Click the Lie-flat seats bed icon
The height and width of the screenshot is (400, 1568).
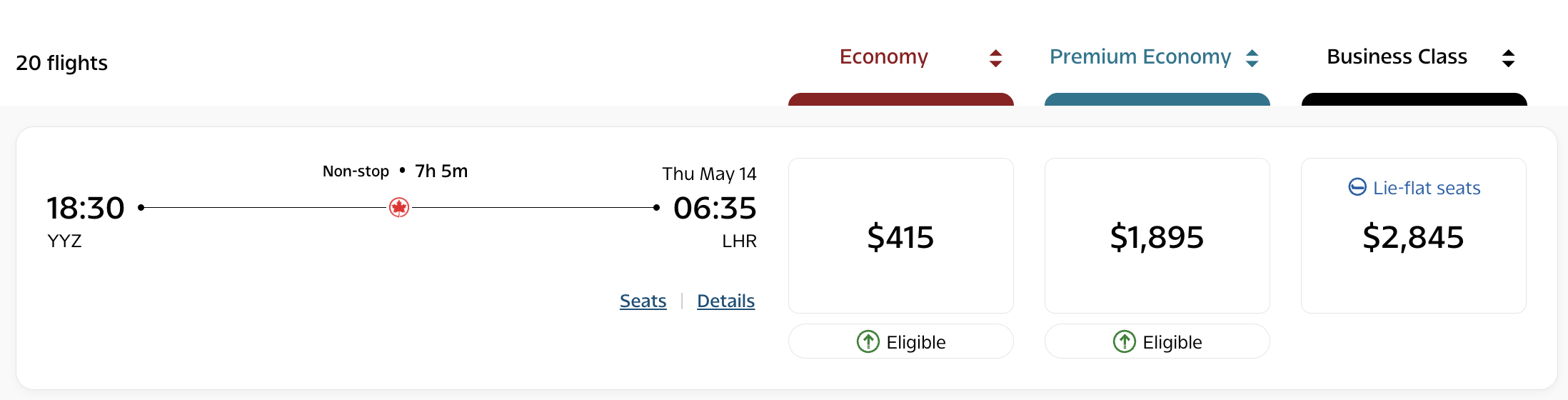1357,187
